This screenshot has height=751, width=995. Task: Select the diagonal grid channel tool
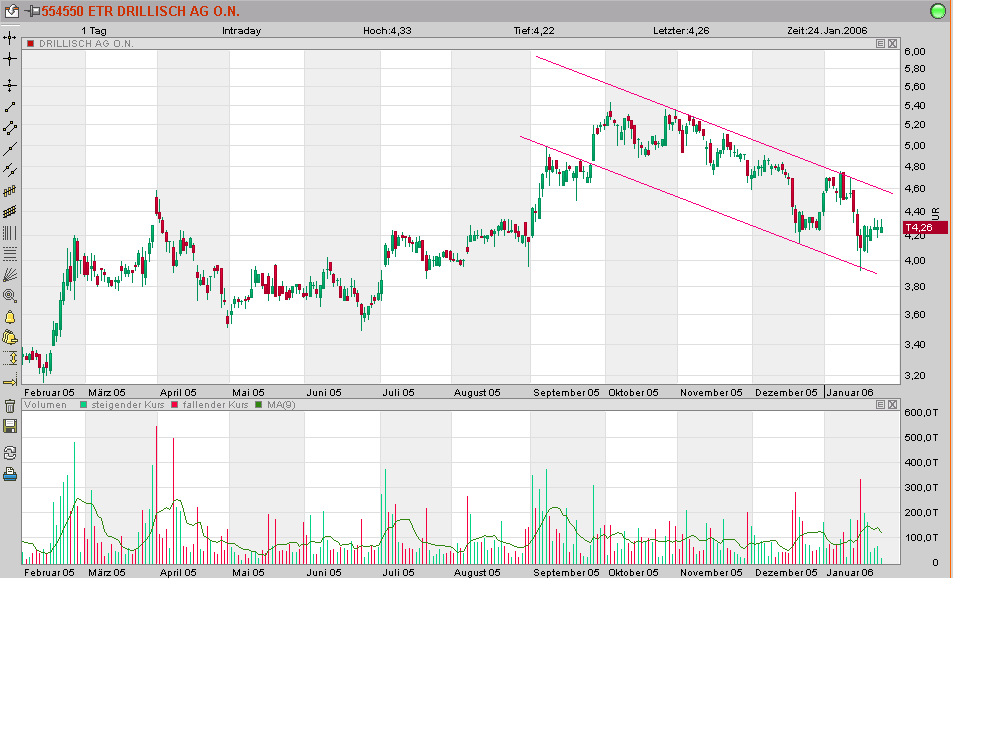click(10, 212)
